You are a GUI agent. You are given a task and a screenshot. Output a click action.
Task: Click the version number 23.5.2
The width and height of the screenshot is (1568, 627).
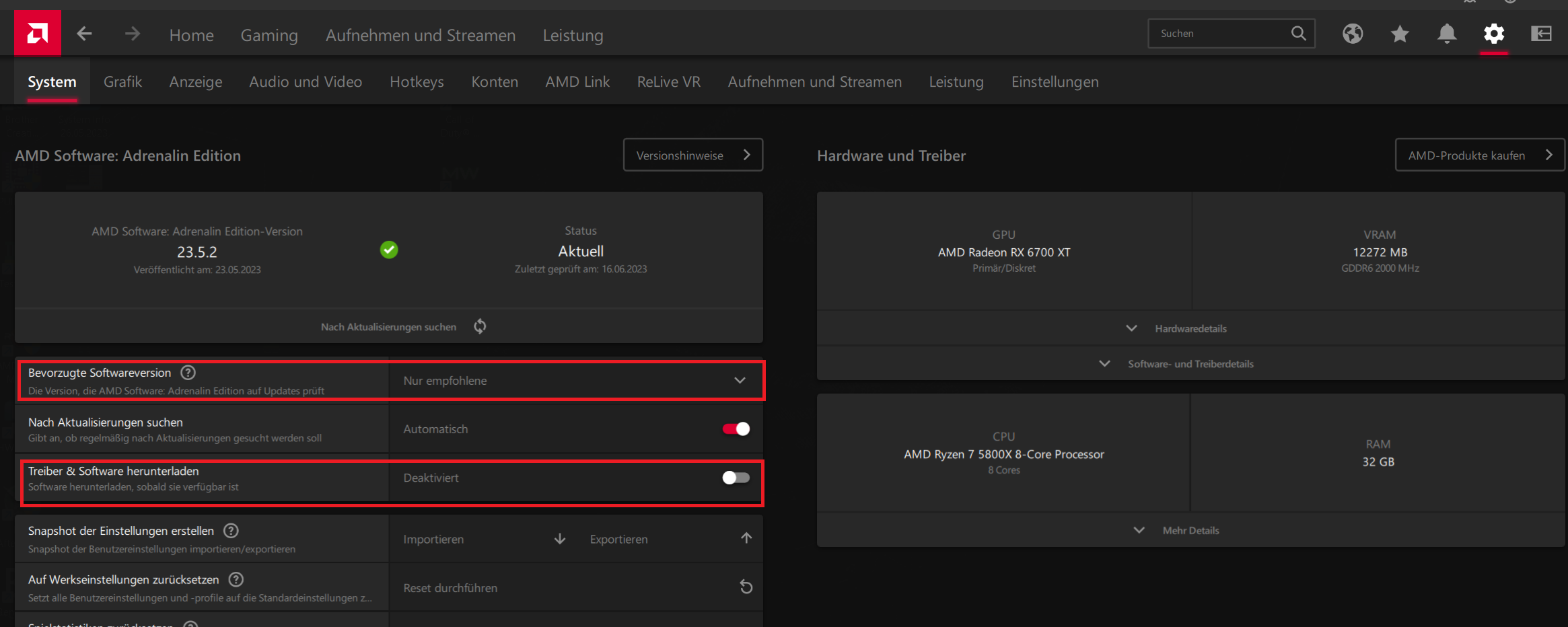(x=197, y=252)
